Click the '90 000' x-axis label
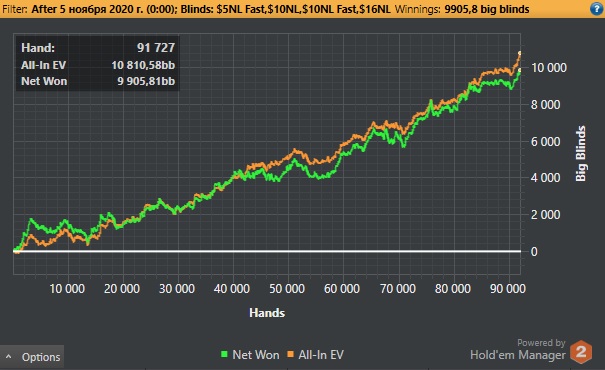The width and height of the screenshot is (605, 370). coord(508,289)
